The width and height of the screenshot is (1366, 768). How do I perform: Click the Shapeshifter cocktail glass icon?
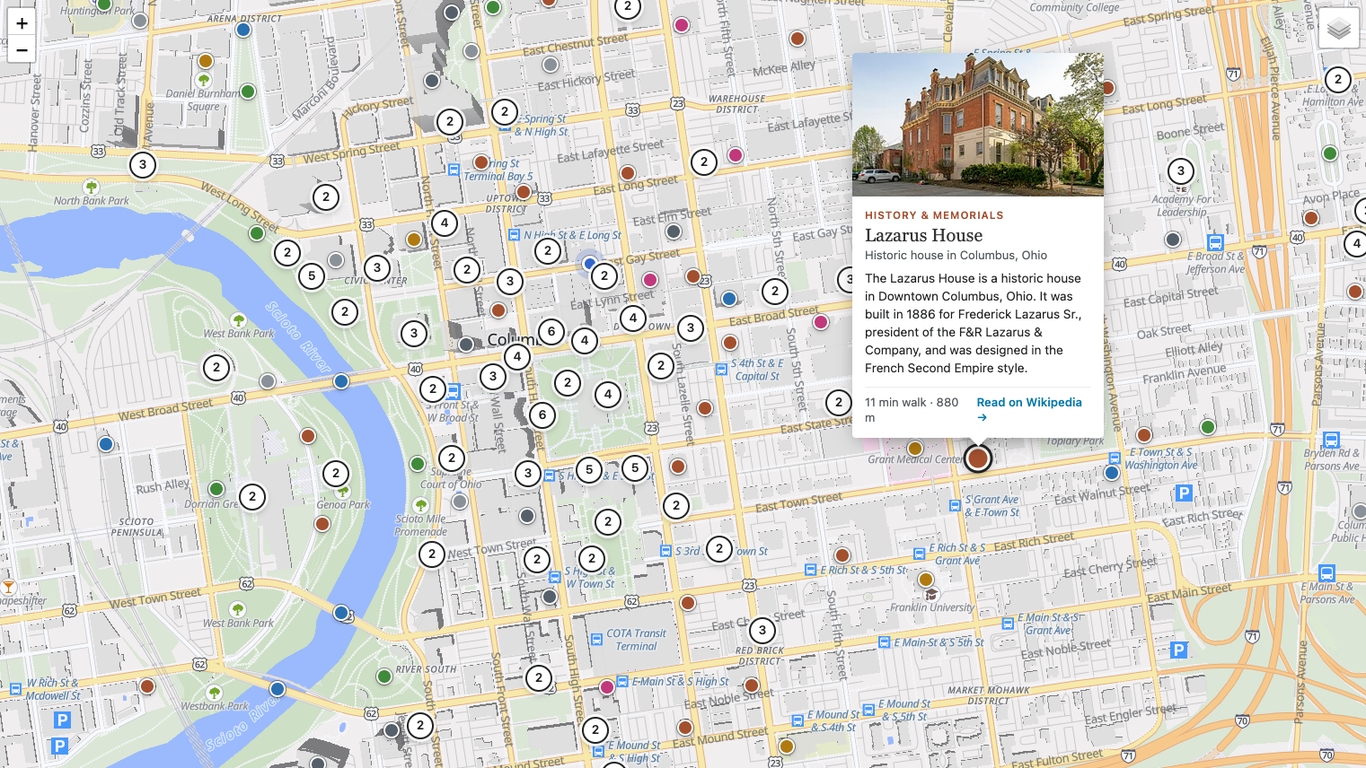point(8,587)
